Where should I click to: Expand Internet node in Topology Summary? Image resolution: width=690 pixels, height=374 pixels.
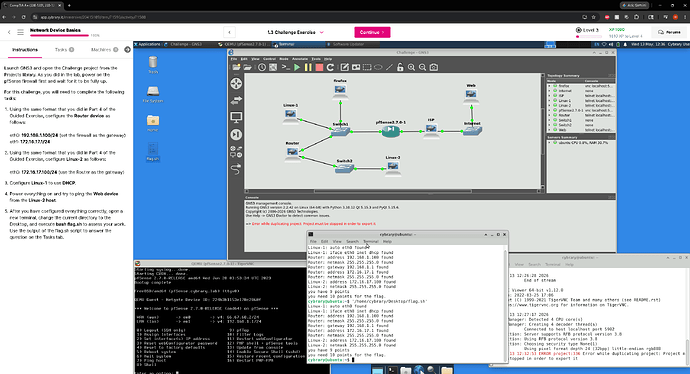[x=550, y=91]
